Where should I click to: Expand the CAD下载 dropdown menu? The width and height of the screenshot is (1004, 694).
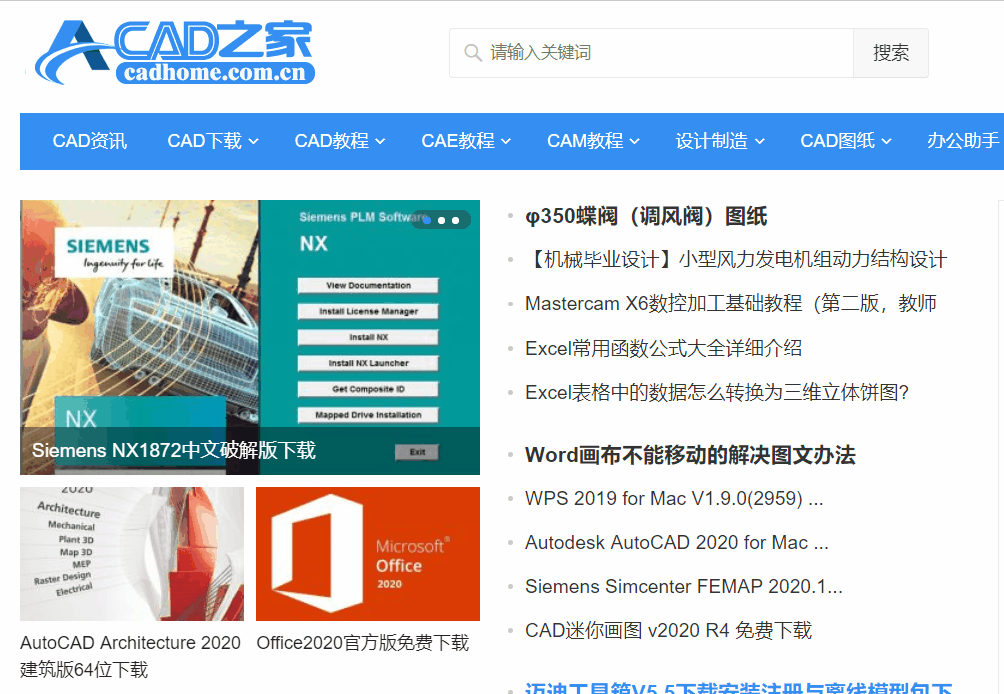(x=211, y=141)
